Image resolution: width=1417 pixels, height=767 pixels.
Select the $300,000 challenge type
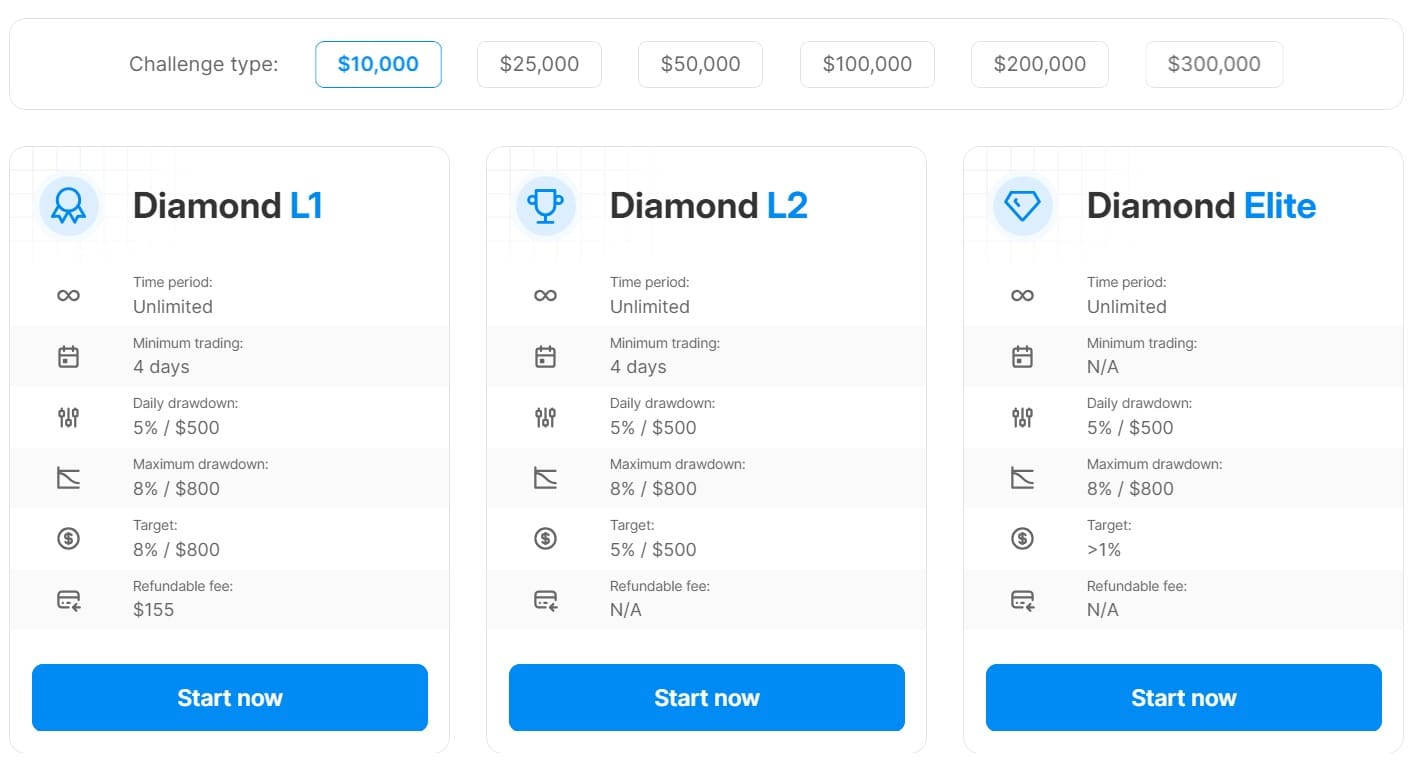pos(1213,64)
